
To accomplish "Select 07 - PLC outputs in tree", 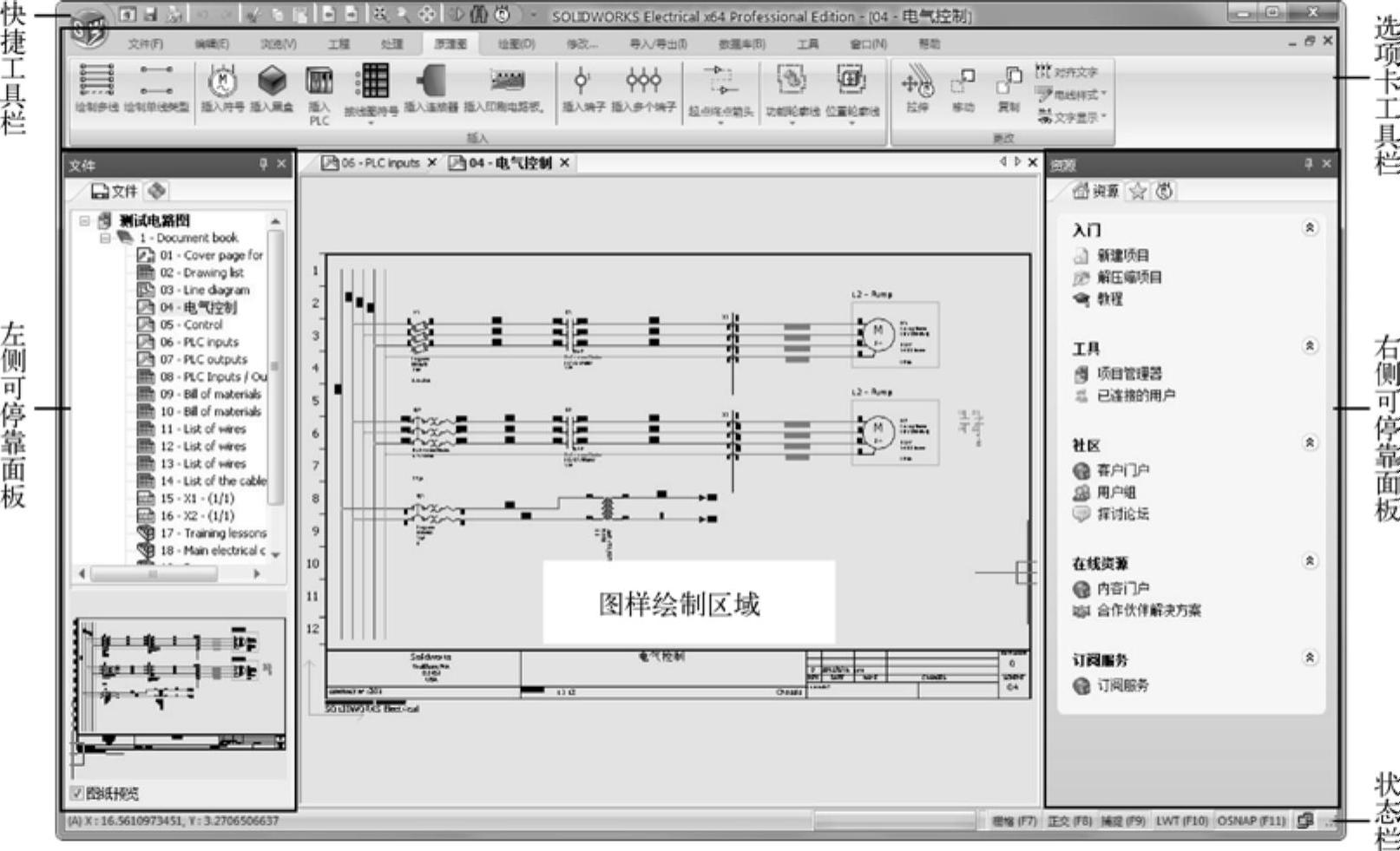I will tap(204, 359).
